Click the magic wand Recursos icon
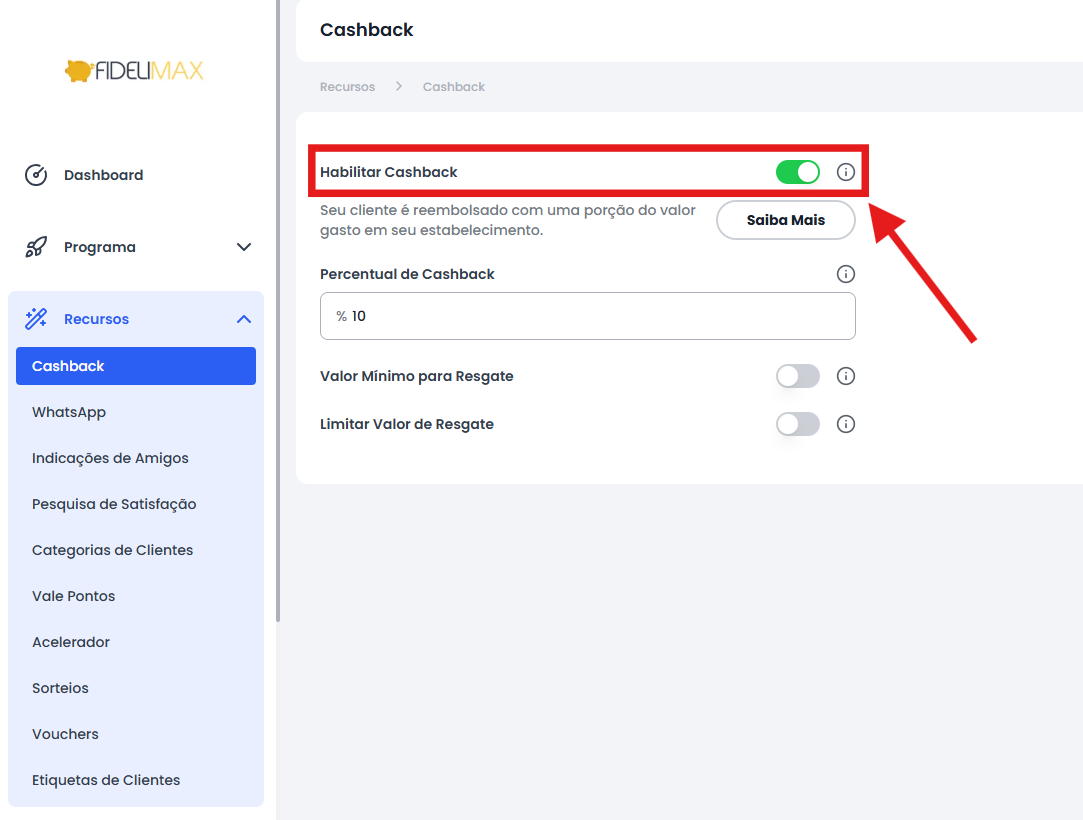Screen dimensions: 1083x820 coord(36,318)
